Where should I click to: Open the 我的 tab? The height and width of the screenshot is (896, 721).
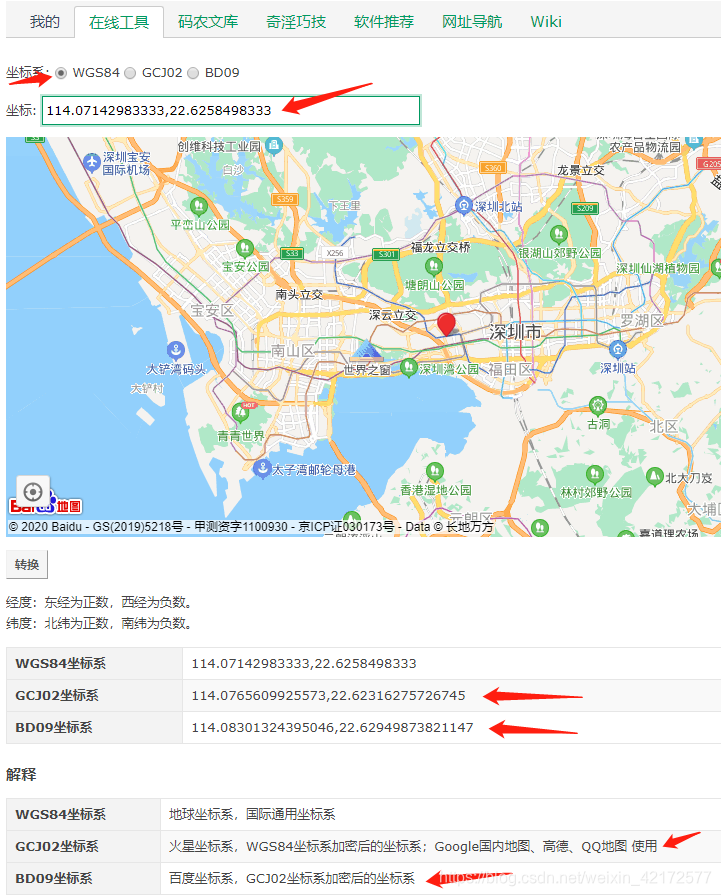point(45,22)
